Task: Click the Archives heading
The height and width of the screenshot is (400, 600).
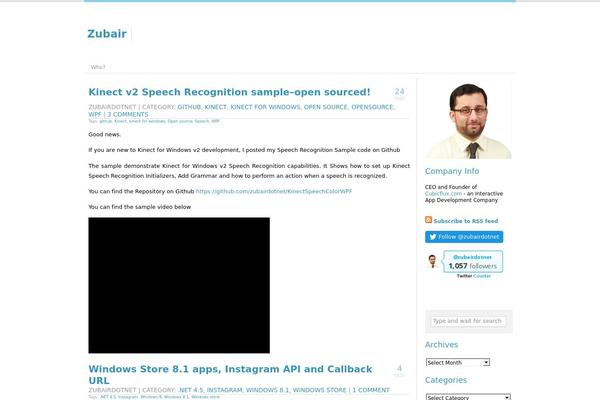Action: (441, 345)
